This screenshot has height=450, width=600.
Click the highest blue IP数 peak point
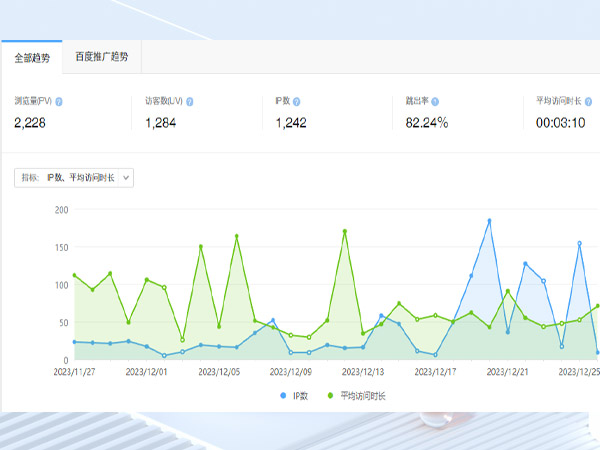[x=489, y=221]
